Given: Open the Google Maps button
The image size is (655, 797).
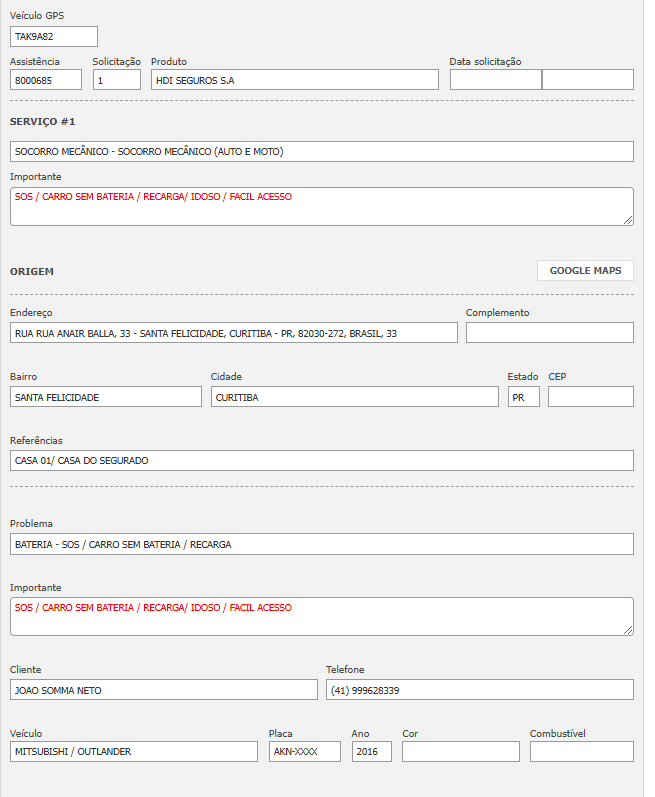Looking at the screenshot, I should [585, 270].
